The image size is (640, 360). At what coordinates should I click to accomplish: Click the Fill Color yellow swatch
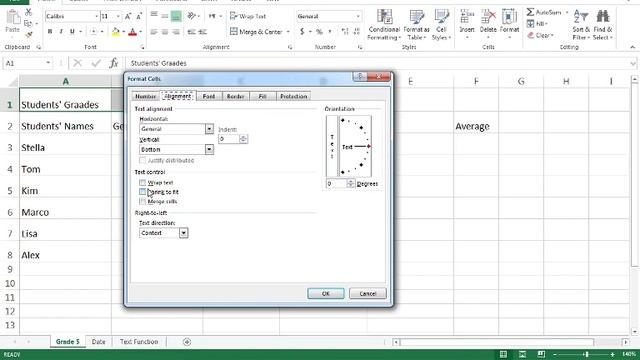116,32
